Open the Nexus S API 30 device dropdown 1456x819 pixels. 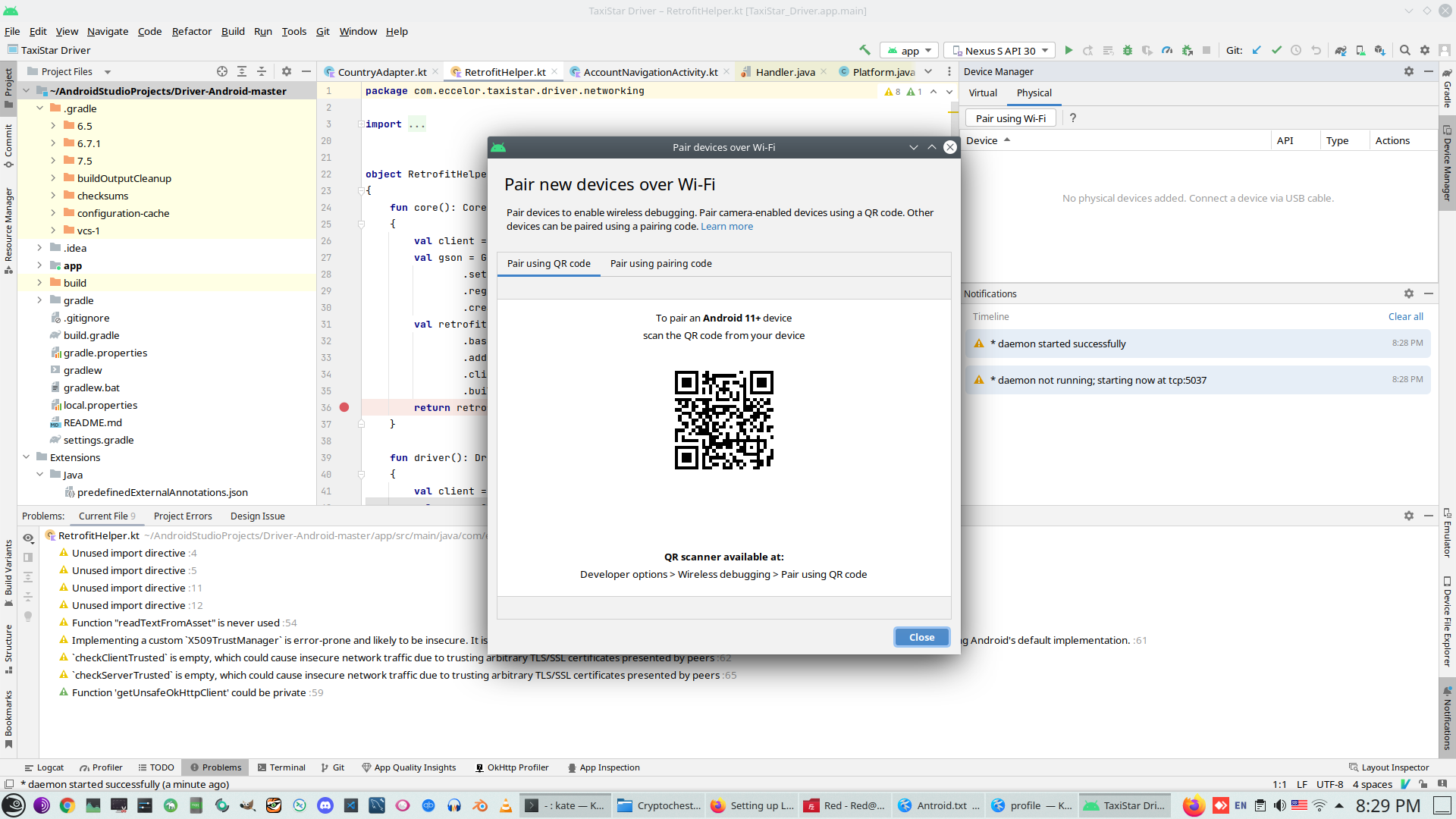point(1000,51)
